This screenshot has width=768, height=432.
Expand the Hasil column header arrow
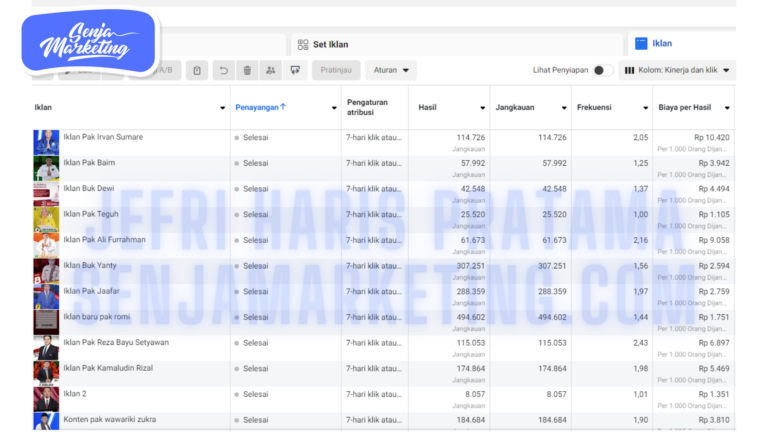pos(481,107)
